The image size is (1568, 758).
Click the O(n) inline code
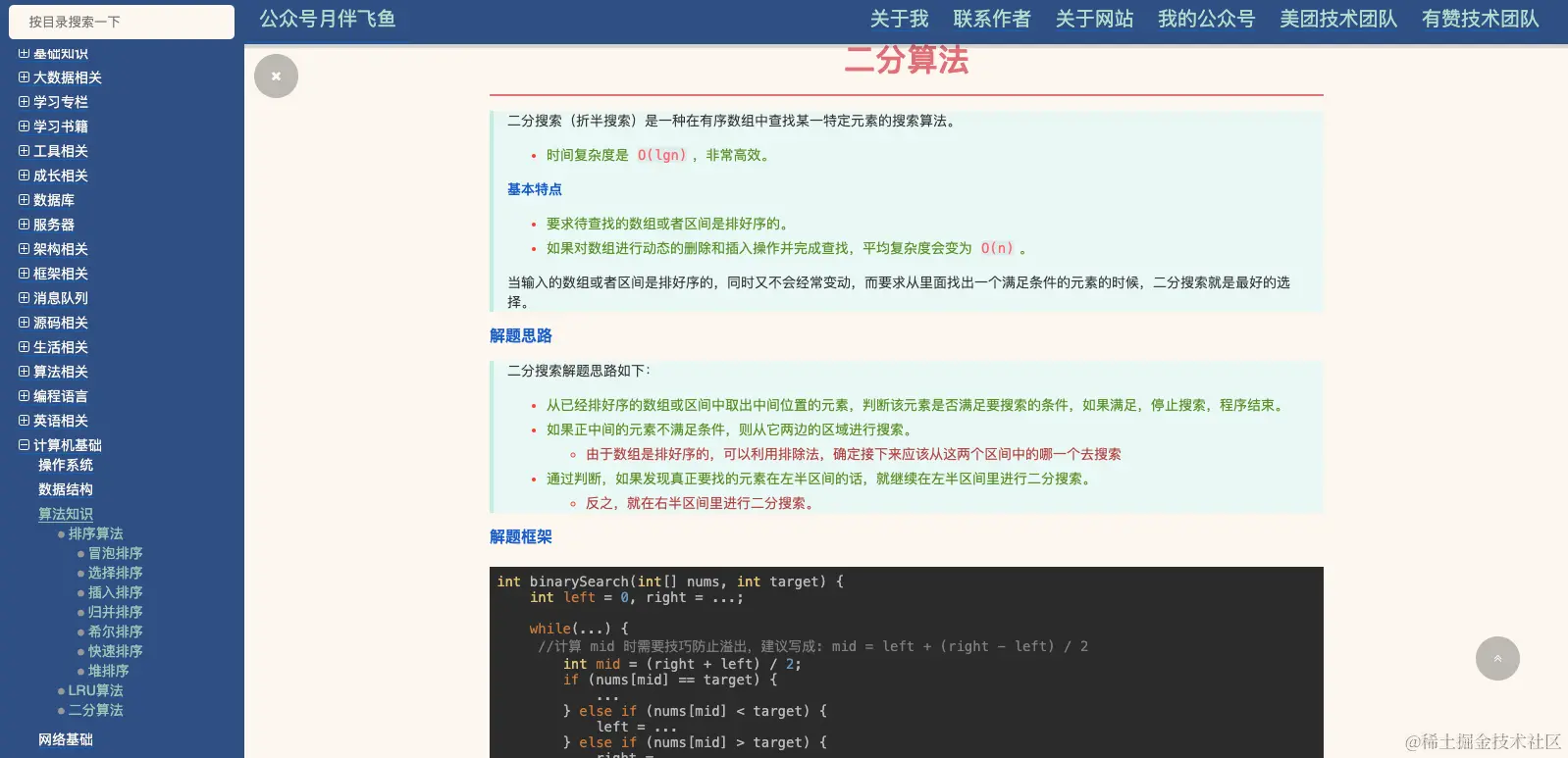997,248
